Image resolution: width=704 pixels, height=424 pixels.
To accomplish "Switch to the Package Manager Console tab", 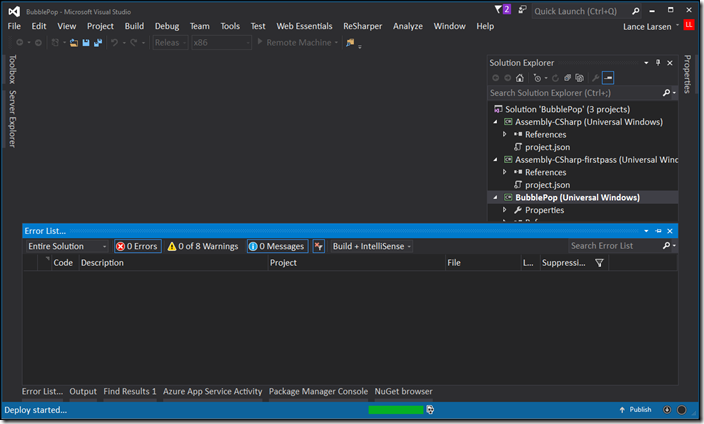I will [318, 391].
